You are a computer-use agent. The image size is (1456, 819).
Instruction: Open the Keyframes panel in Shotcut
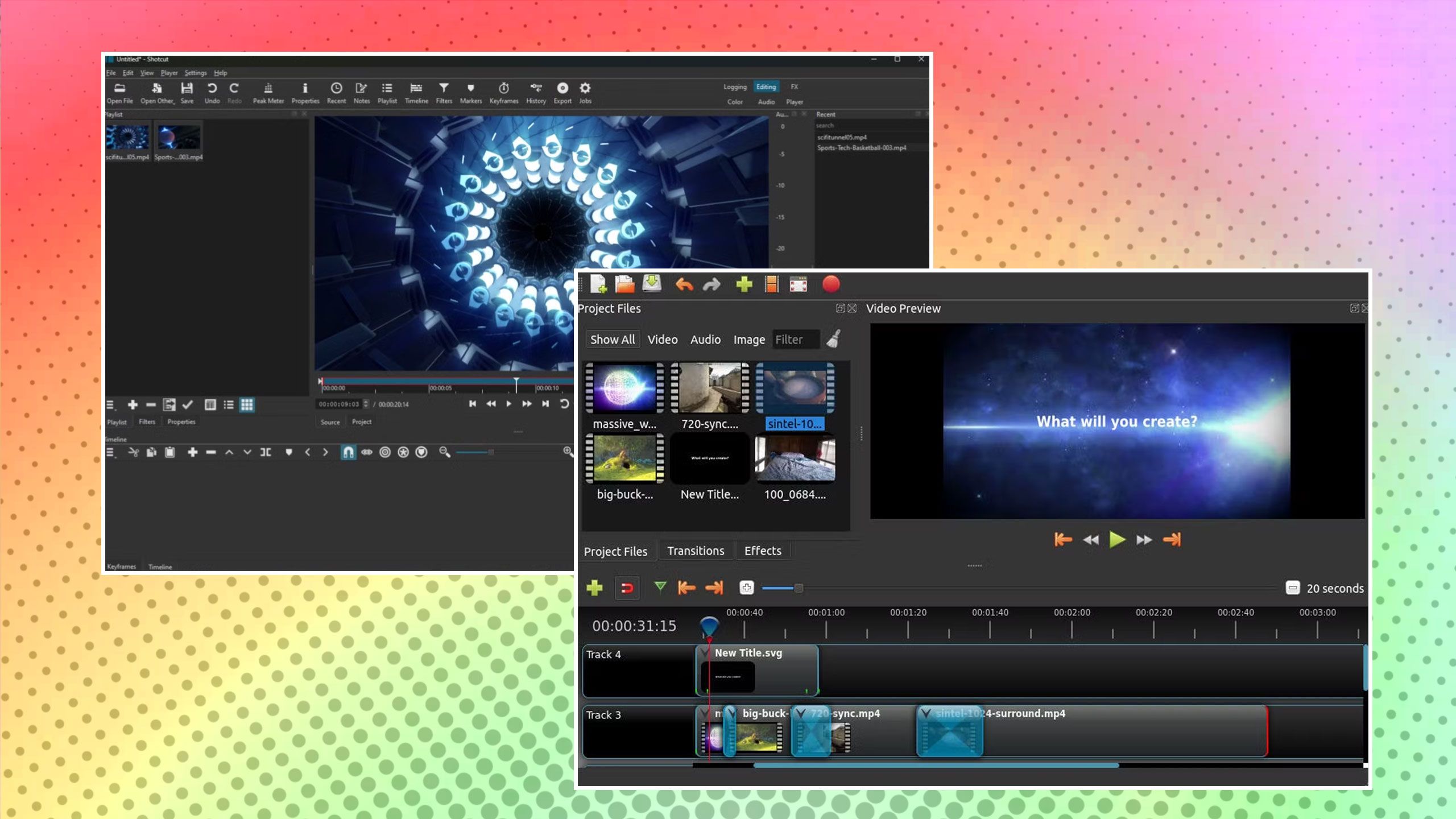pyautogui.click(x=503, y=93)
